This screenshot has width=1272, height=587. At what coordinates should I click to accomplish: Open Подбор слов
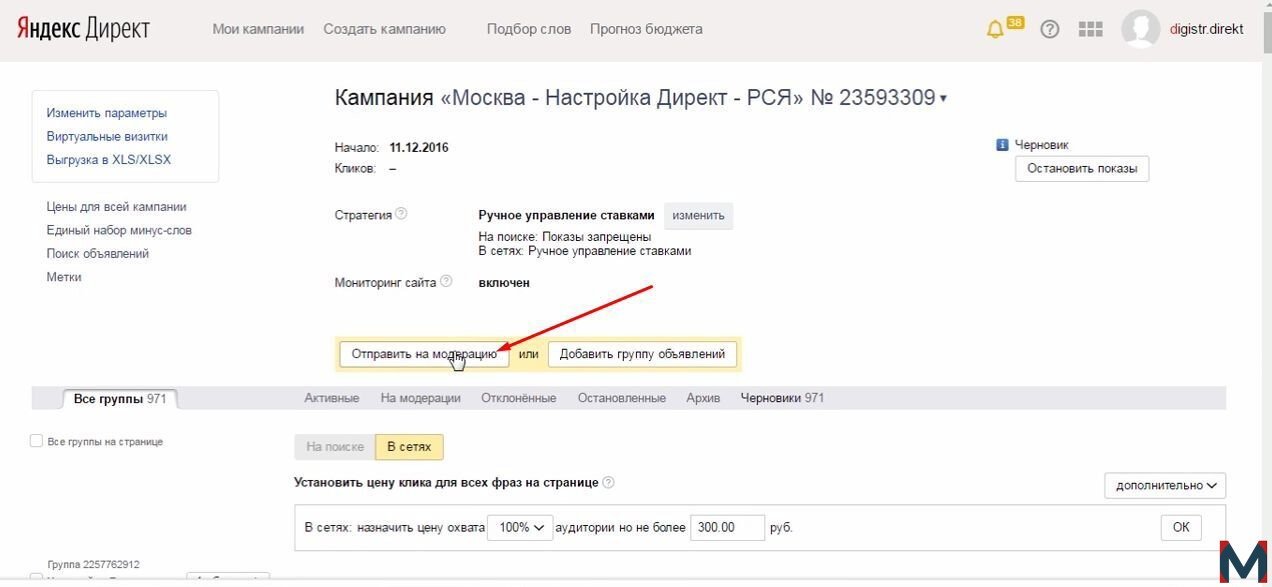click(529, 29)
